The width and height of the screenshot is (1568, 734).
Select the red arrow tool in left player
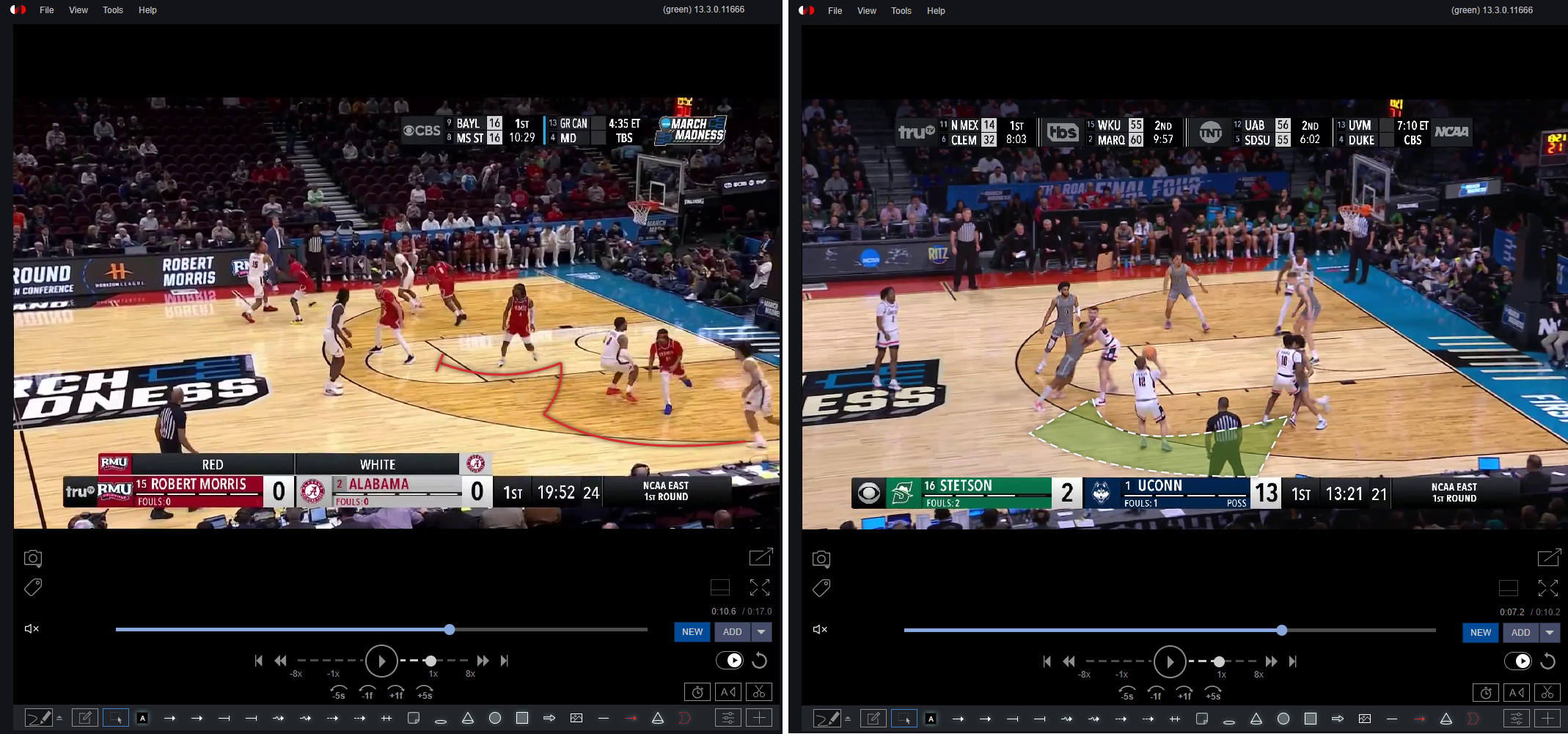tap(631, 718)
